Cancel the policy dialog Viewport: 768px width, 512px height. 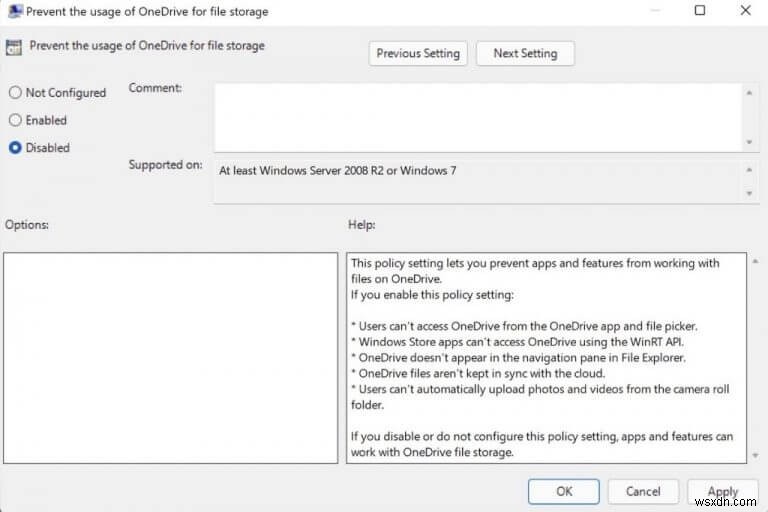643,491
